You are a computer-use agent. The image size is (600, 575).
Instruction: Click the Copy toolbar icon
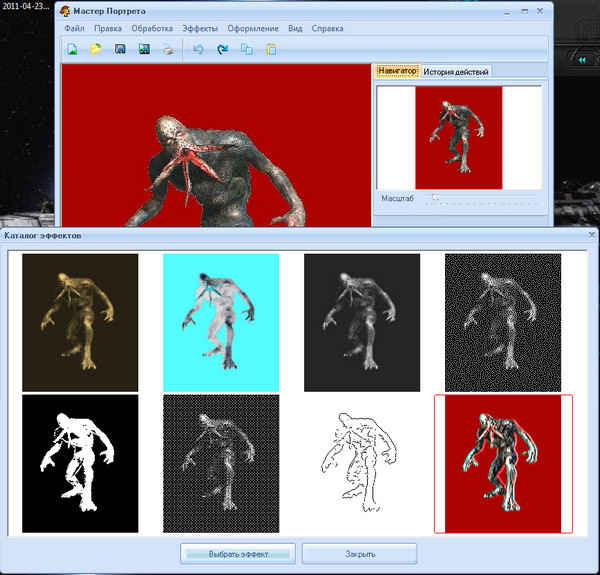(x=247, y=49)
